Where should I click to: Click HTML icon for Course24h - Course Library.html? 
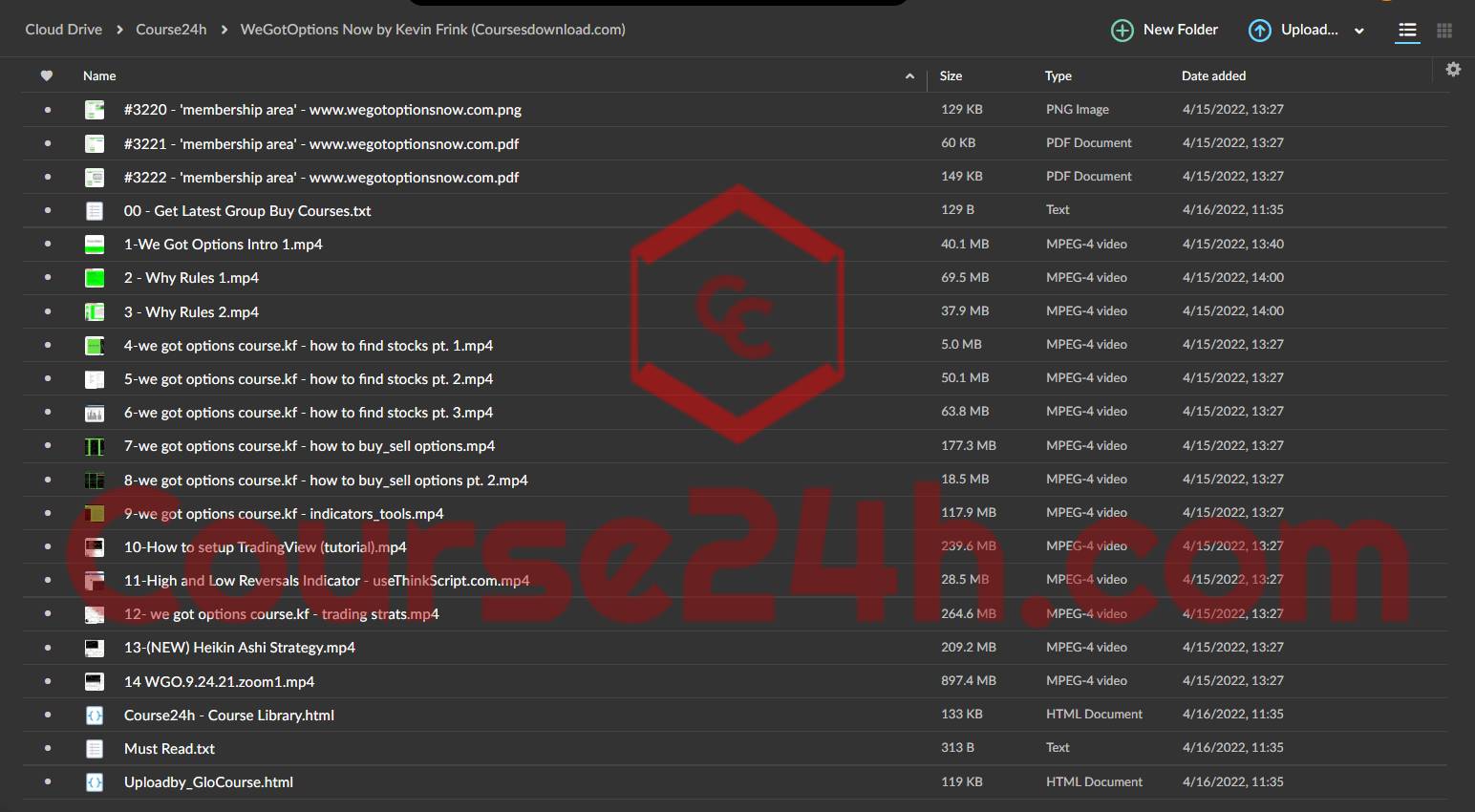pos(95,715)
